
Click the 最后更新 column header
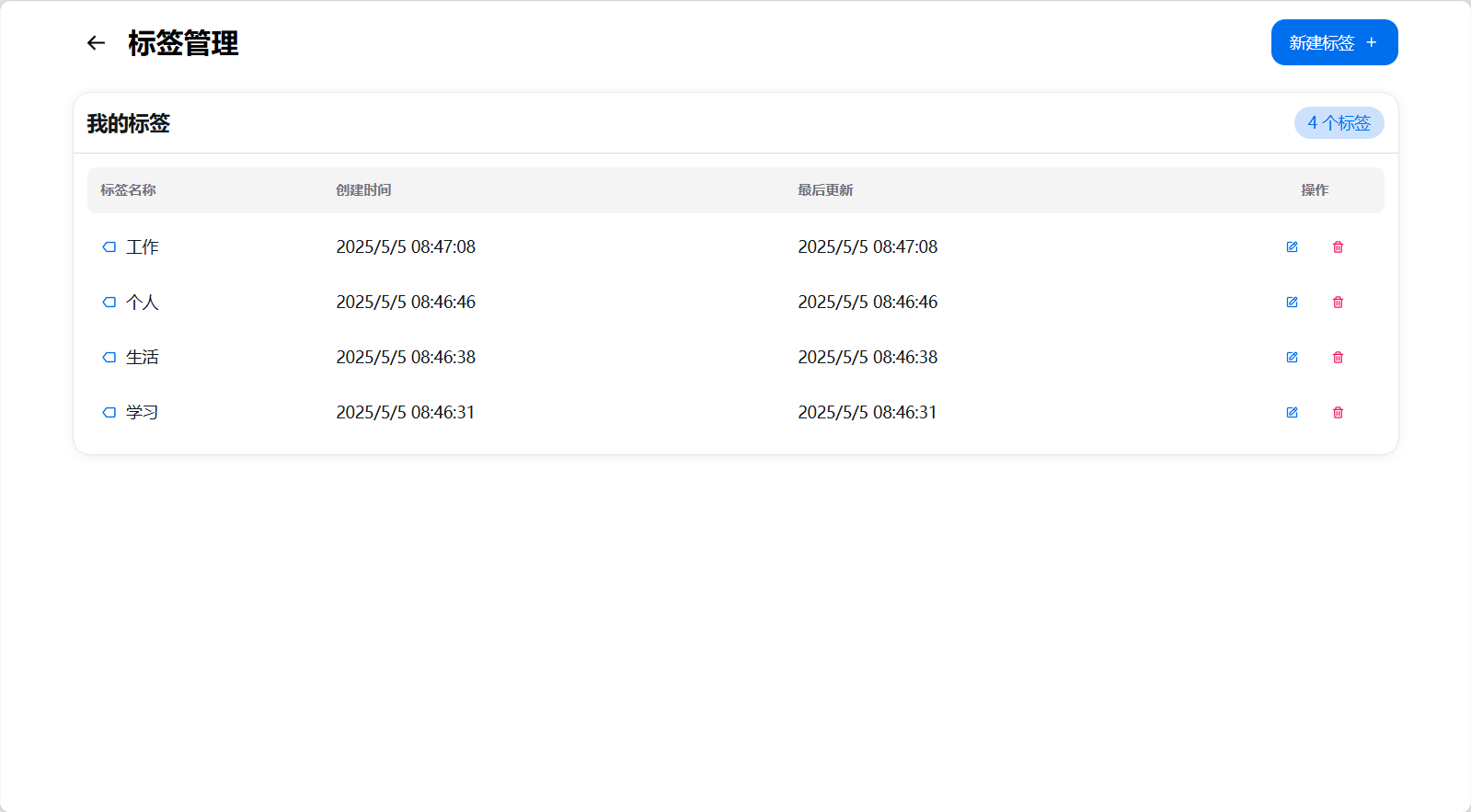click(825, 190)
